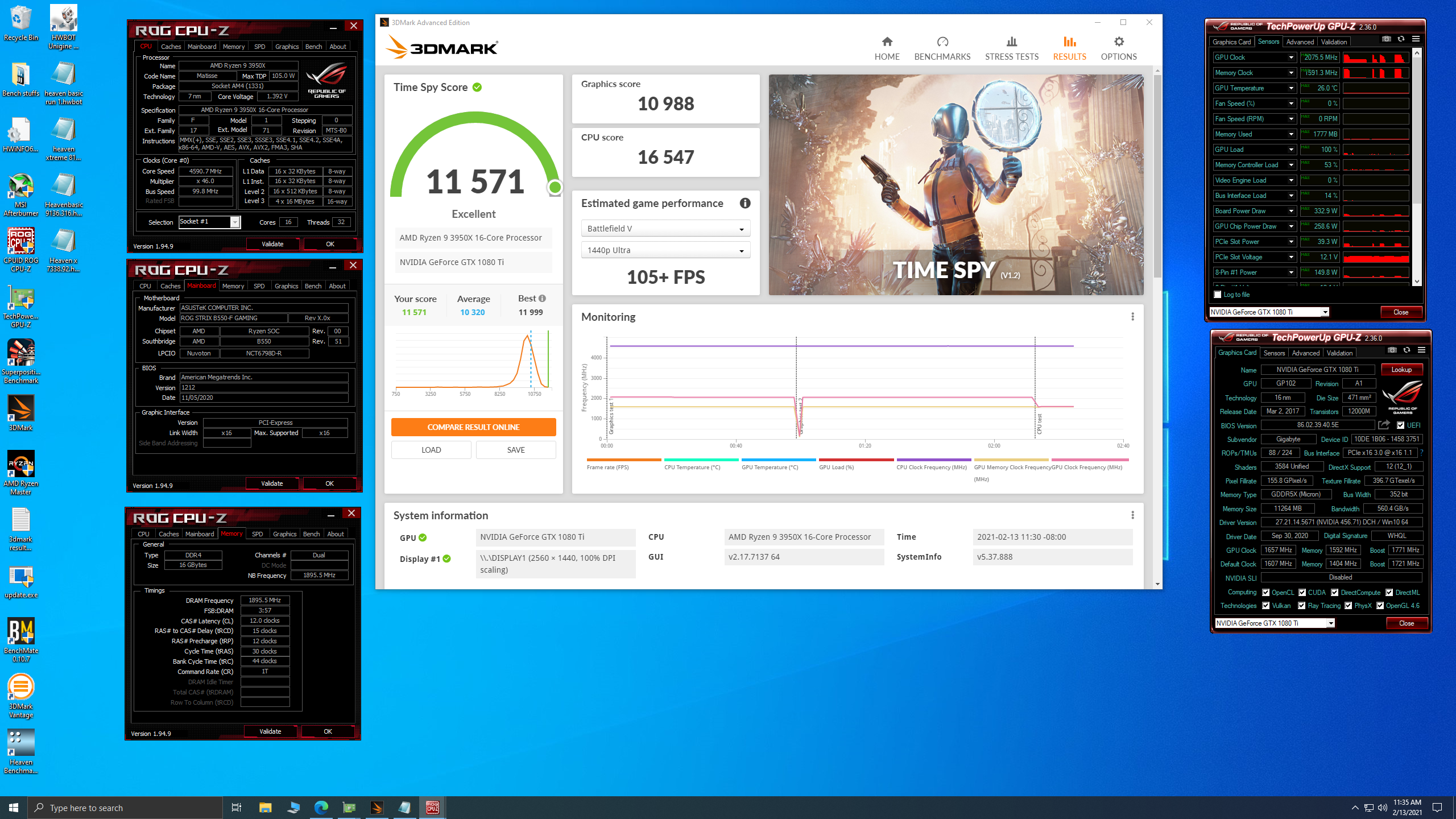Image resolution: width=1456 pixels, height=819 pixels.
Task: Select the RESULTS section in 3DMark
Action: [x=1069, y=48]
